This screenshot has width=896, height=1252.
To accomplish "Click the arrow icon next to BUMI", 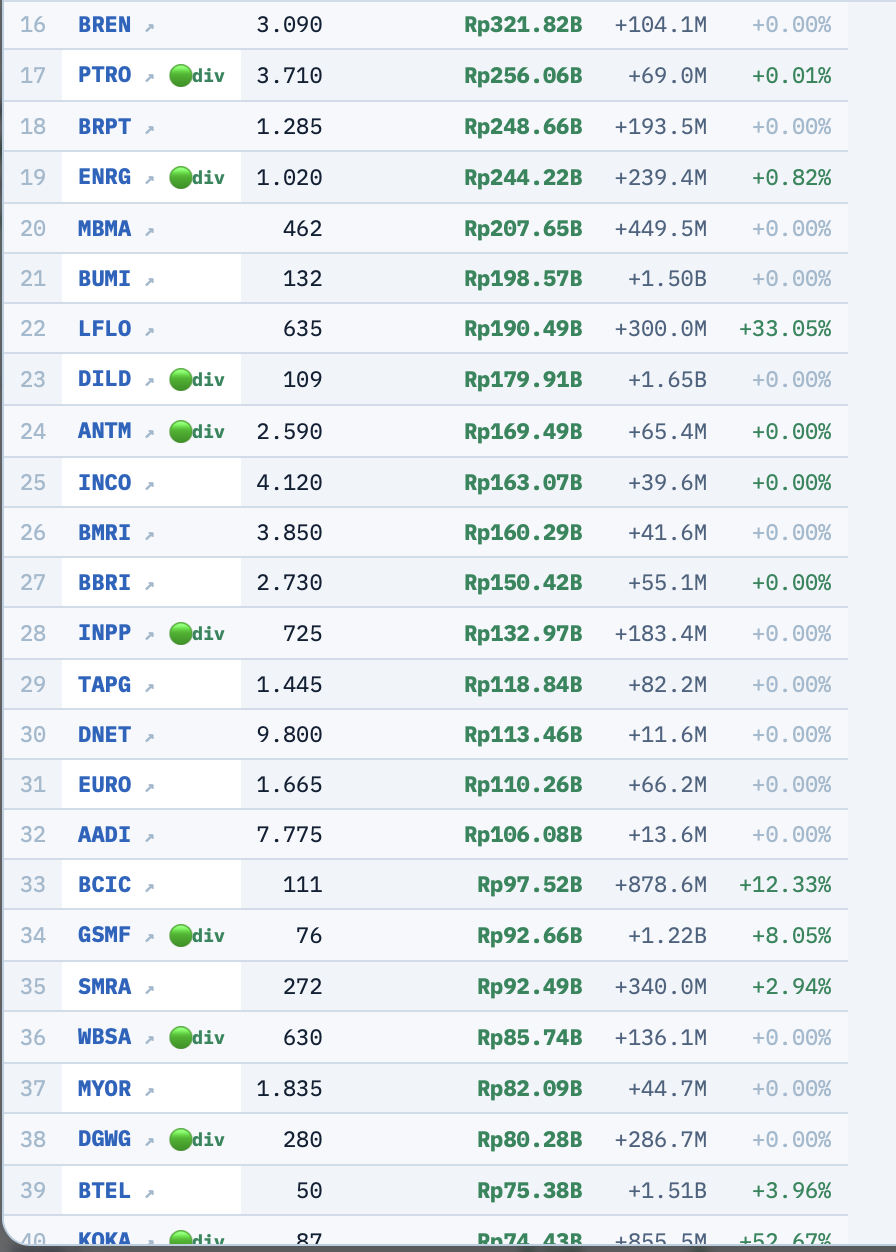I will [149, 281].
